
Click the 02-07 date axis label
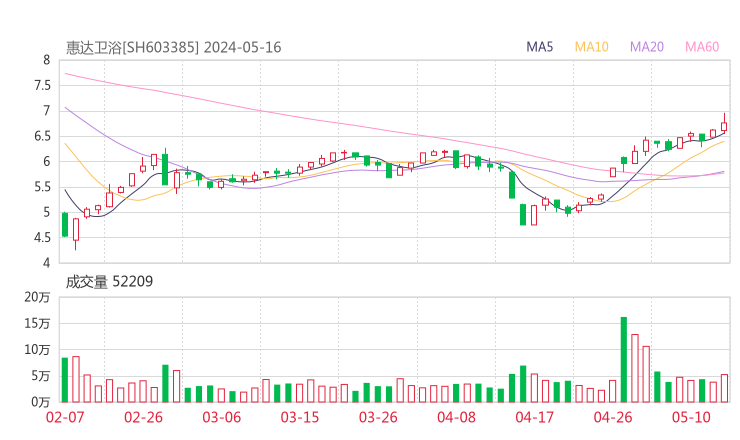pos(65,417)
